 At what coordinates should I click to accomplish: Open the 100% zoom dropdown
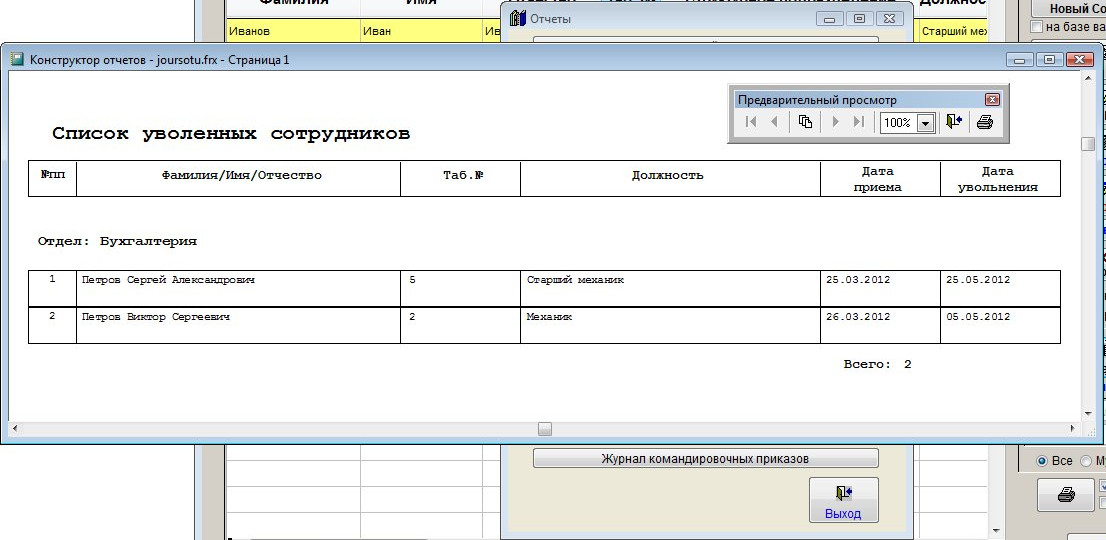tap(926, 123)
